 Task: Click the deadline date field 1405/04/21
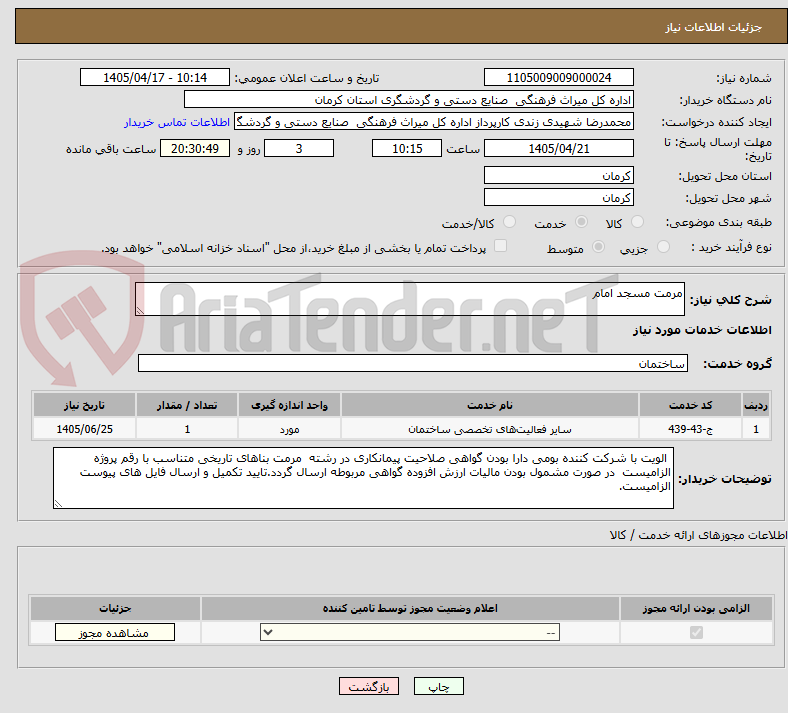(x=558, y=148)
